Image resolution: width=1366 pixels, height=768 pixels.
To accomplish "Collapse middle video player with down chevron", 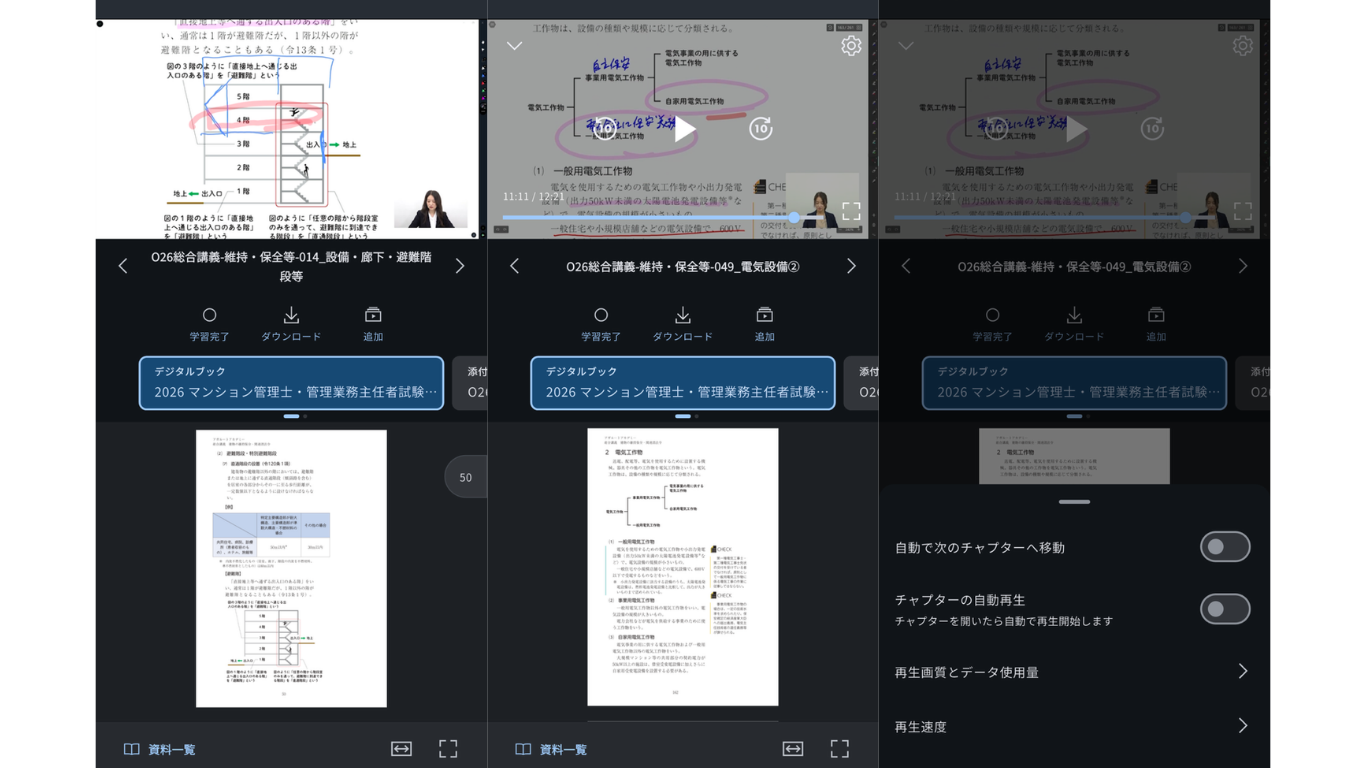I will click(x=514, y=46).
